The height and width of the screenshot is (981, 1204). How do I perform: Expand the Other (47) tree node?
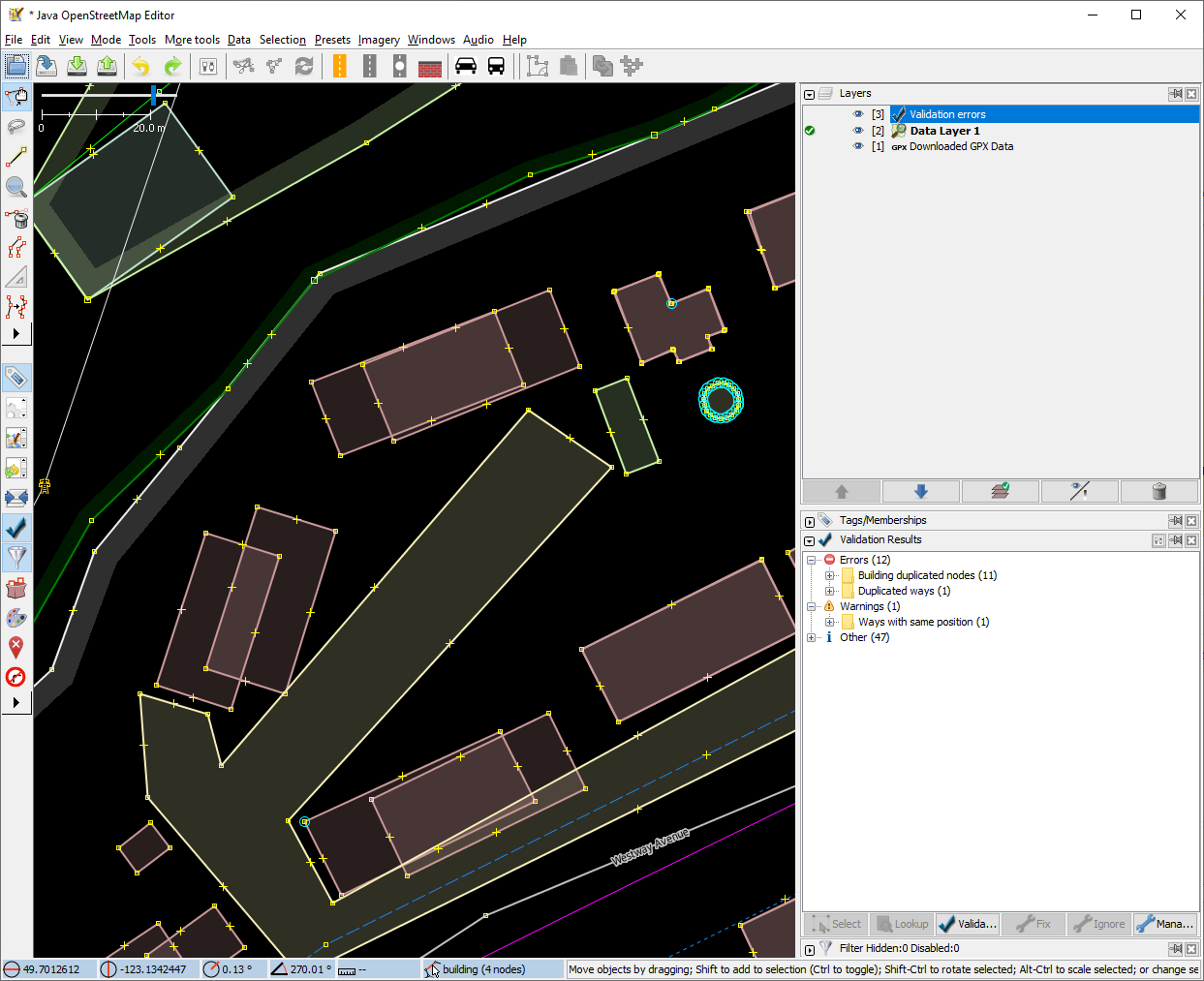click(x=812, y=637)
